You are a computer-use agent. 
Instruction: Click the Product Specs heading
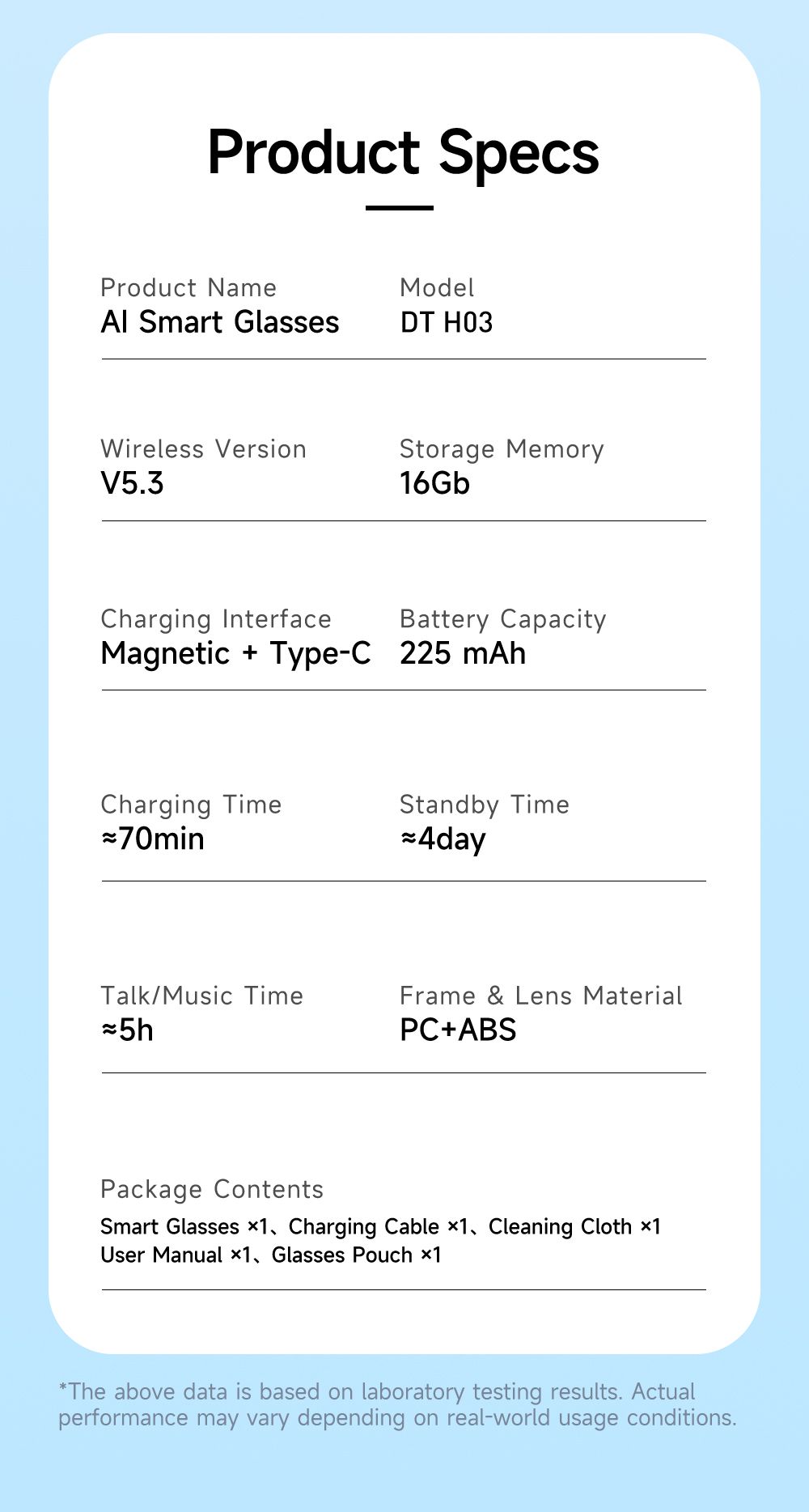click(x=403, y=153)
